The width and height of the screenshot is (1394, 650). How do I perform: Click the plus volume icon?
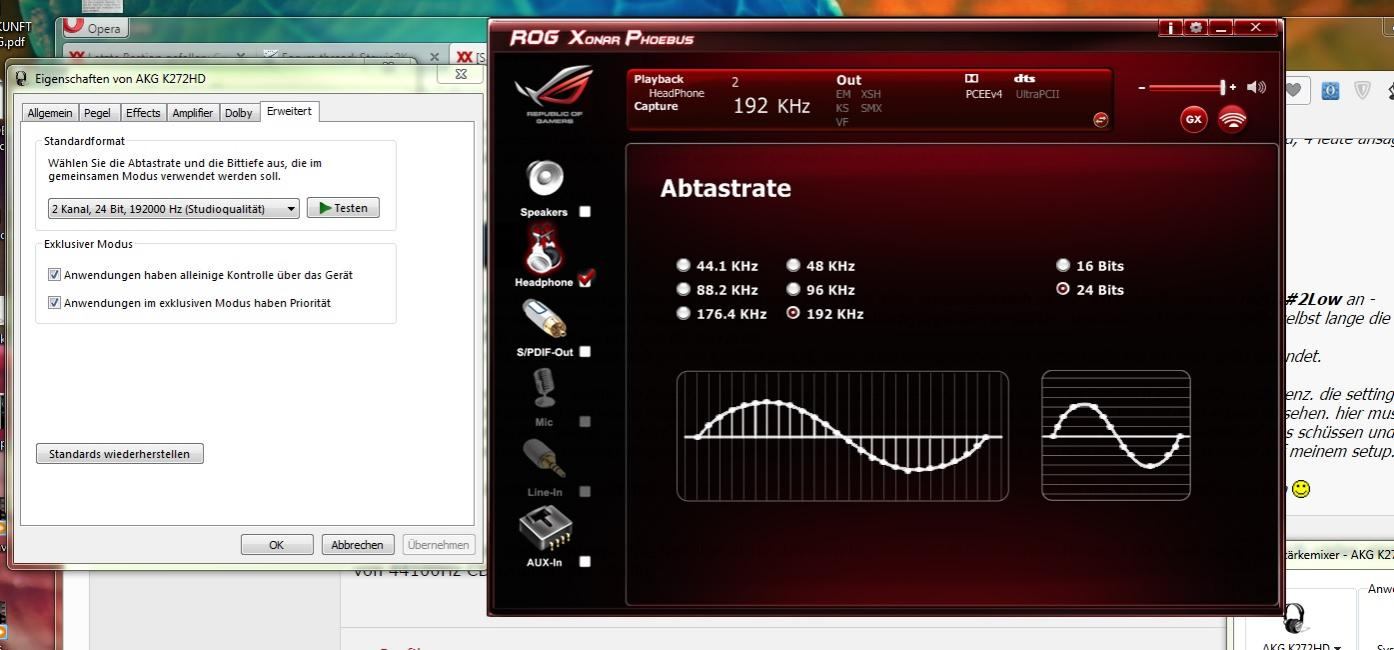coord(1233,88)
